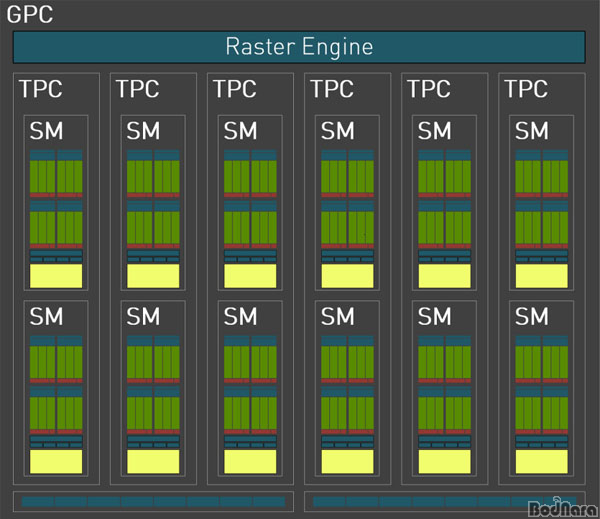Click the fifth TPC label from left
Viewport: 600px width, 519px height.
click(x=429, y=89)
